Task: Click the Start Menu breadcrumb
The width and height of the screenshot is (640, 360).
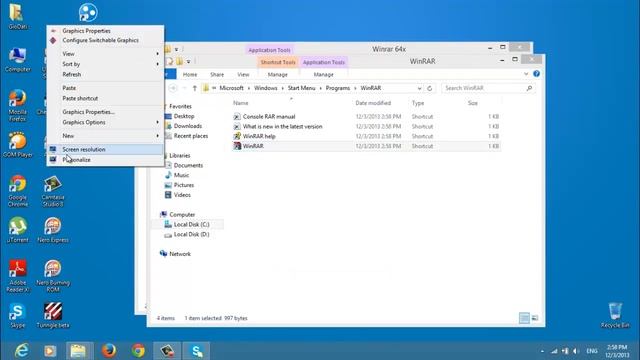Action: pos(301,88)
